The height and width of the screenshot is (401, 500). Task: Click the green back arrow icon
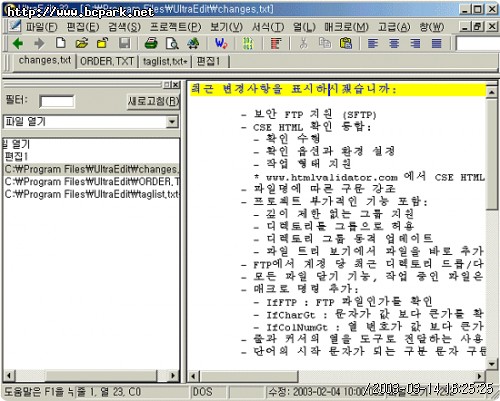[x=18, y=43]
